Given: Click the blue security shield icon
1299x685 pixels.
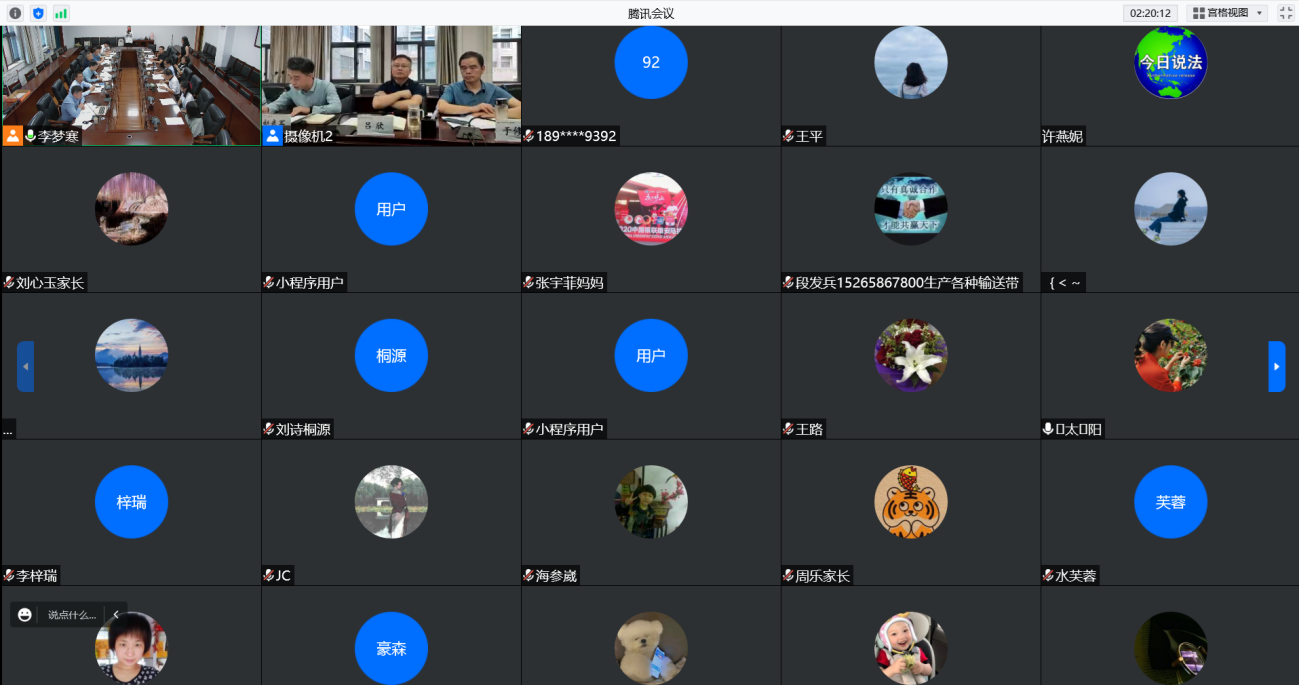Looking at the screenshot, I should (38, 13).
